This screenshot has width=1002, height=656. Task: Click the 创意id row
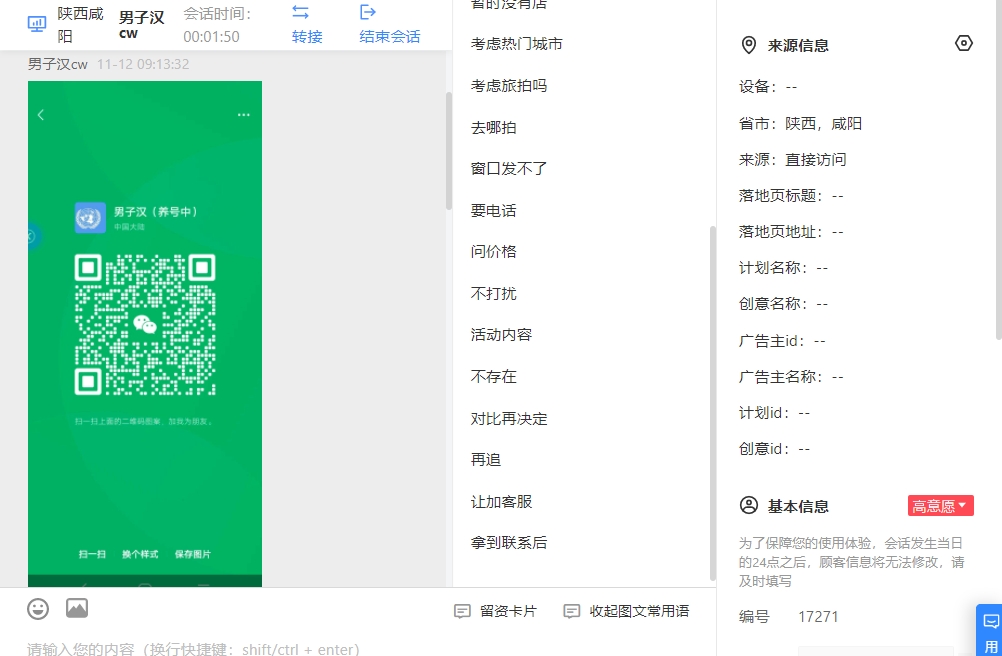click(x=775, y=449)
